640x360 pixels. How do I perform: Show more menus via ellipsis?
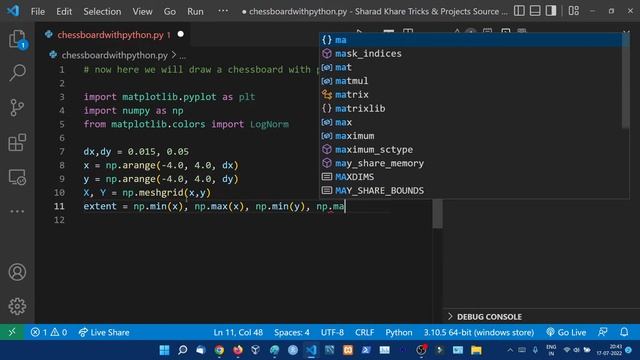pos(223,11)
